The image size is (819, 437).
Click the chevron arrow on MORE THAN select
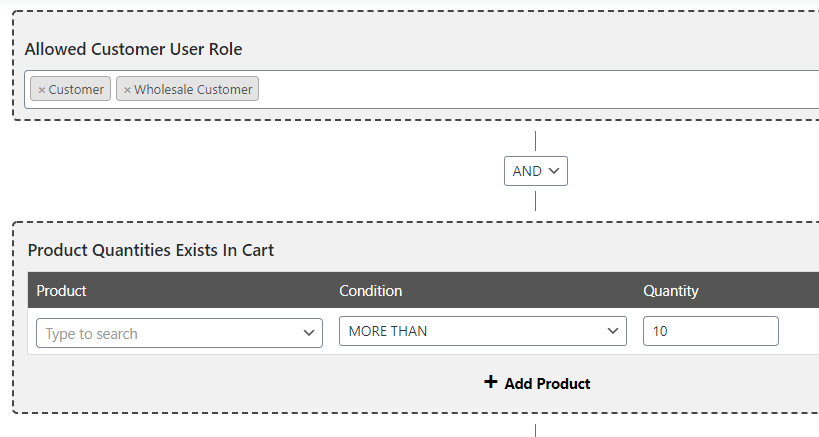[x=612, y=332]
